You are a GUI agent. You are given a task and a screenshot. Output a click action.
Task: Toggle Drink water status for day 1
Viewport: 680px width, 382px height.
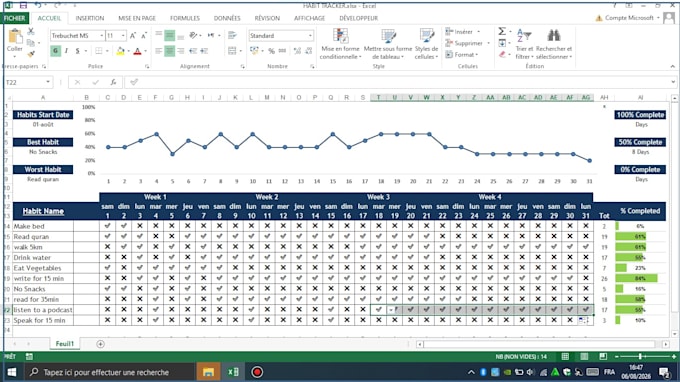pyautogui.click(x=108, y=257)
